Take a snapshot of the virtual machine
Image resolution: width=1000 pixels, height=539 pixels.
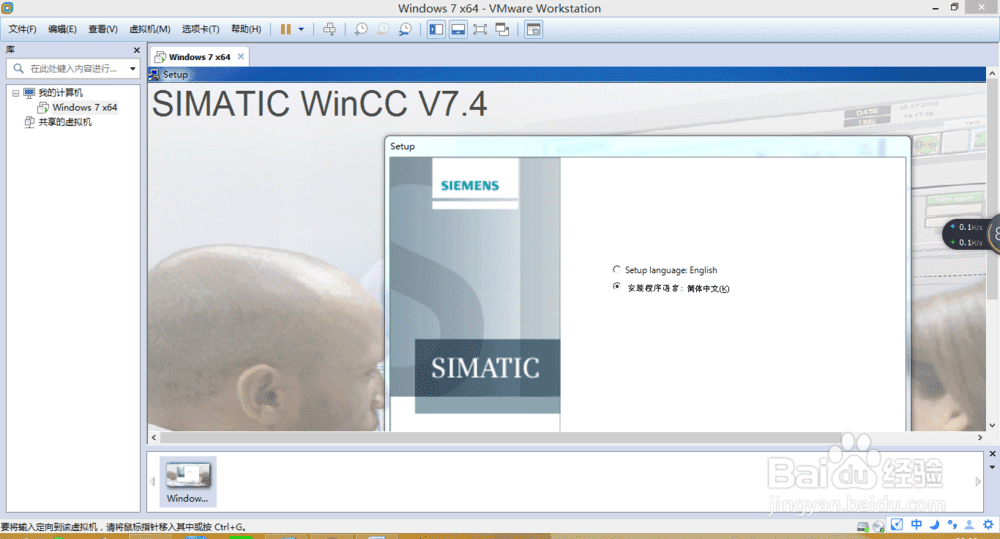pyautogui.click(x=361, y=29)
